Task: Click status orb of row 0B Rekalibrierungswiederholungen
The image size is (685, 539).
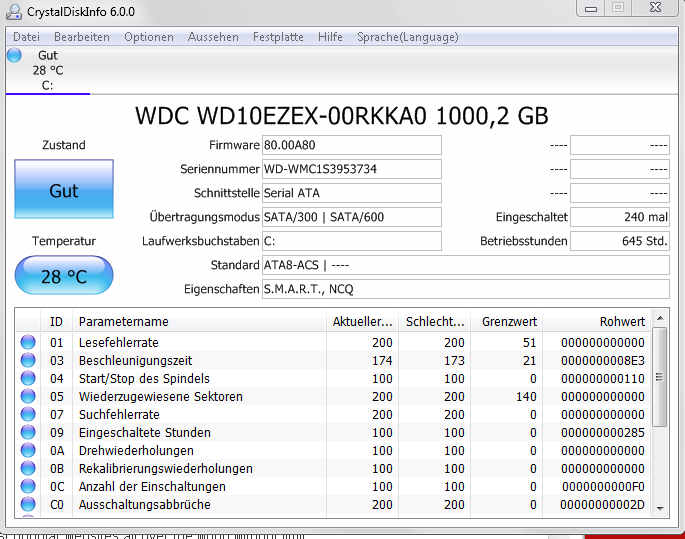Action: (28, 468)
